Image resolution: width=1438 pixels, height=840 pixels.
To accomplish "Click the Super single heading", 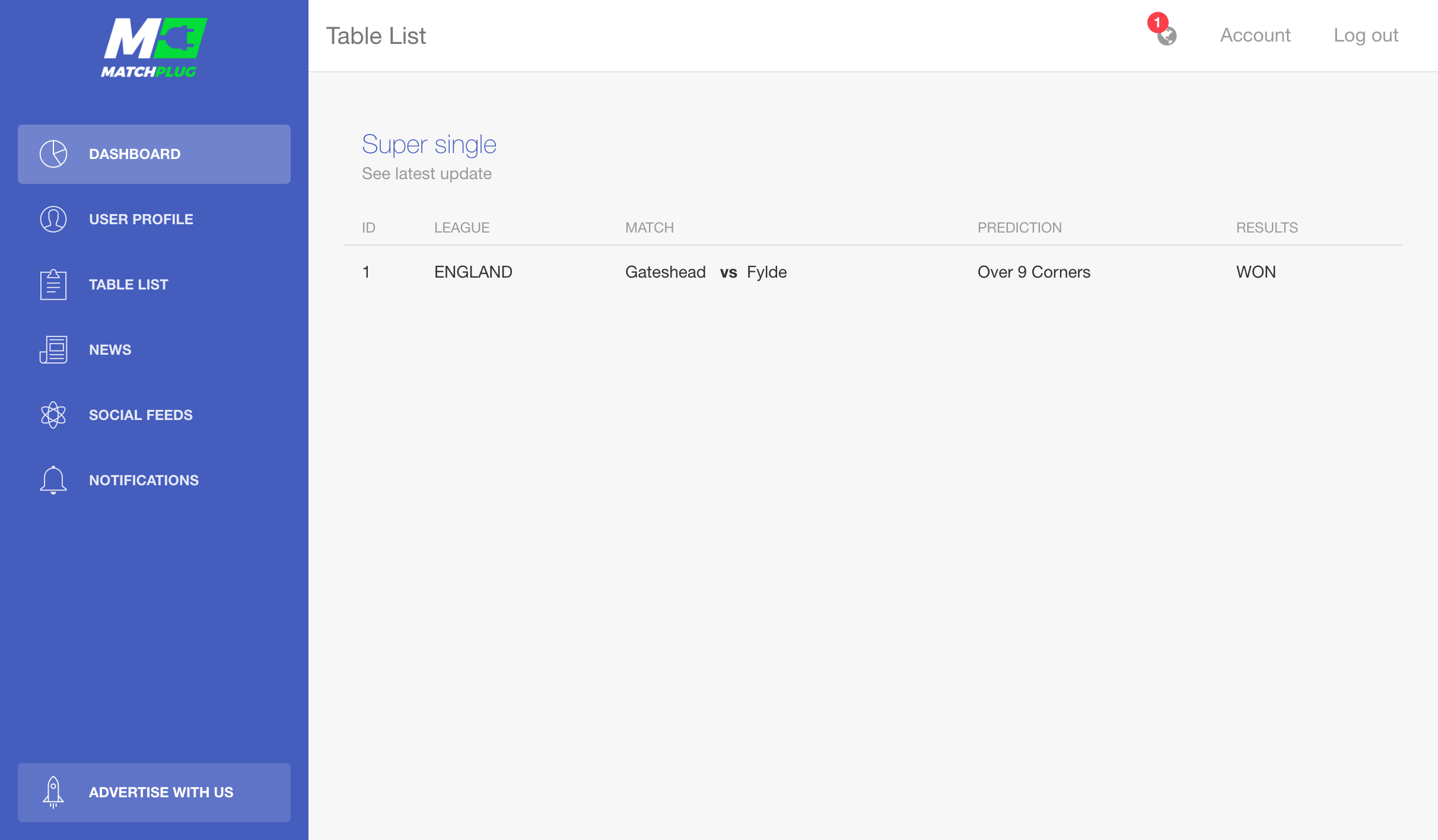I will point(429,144).
